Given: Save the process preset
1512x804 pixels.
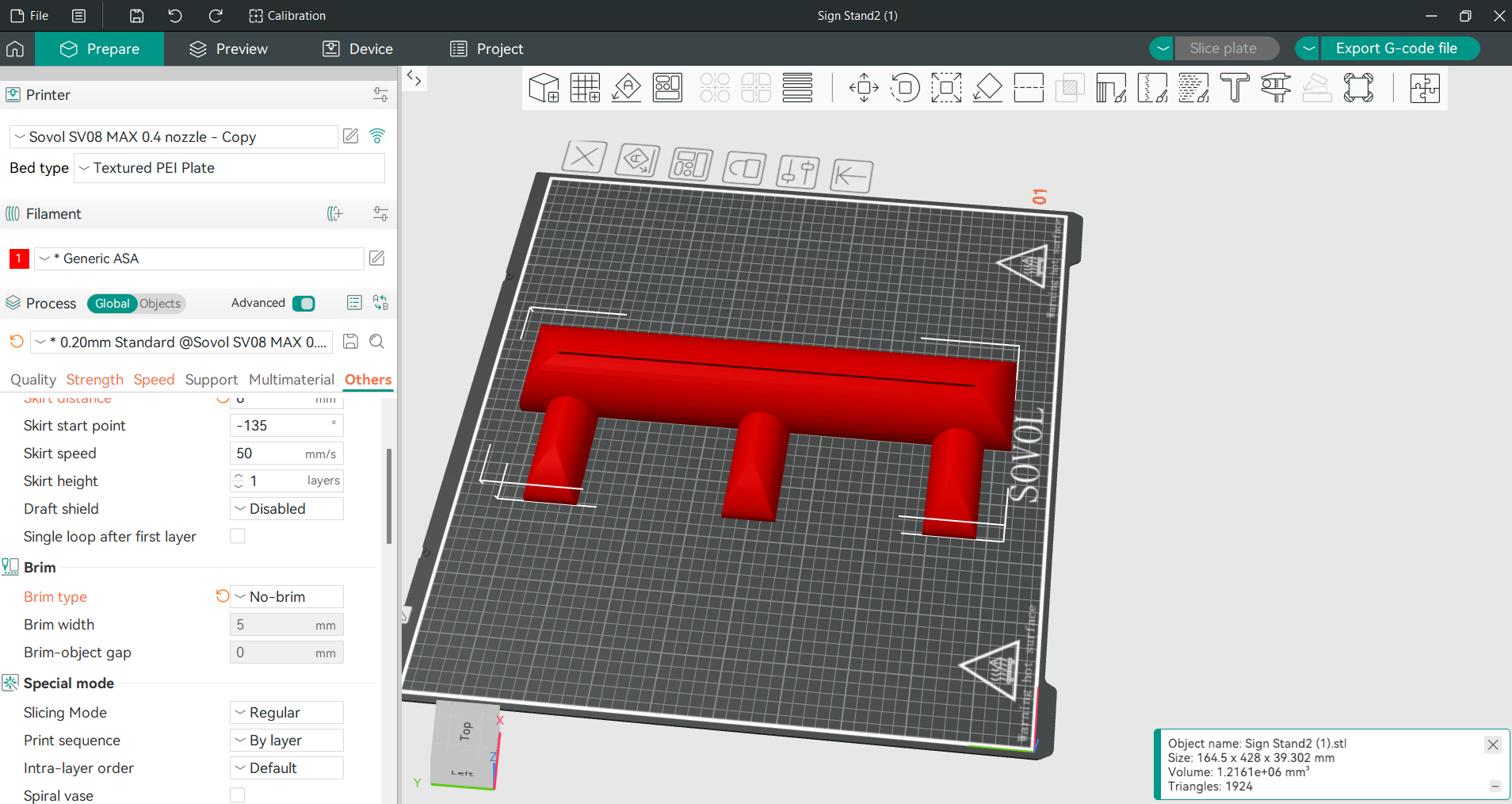Looking at the screenshot, I should click(350, 342).
